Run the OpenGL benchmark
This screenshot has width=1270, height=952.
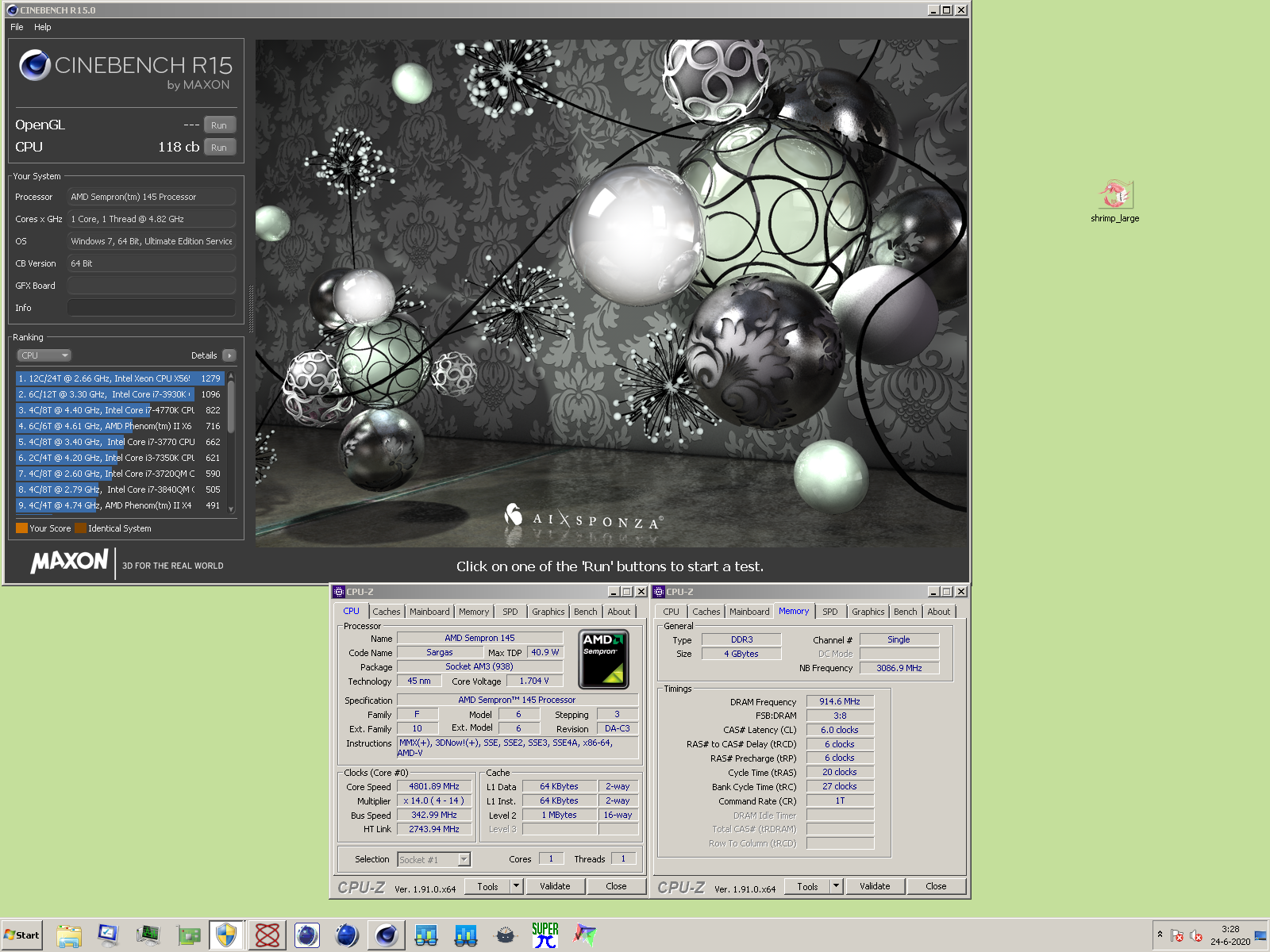pos(219,125)
